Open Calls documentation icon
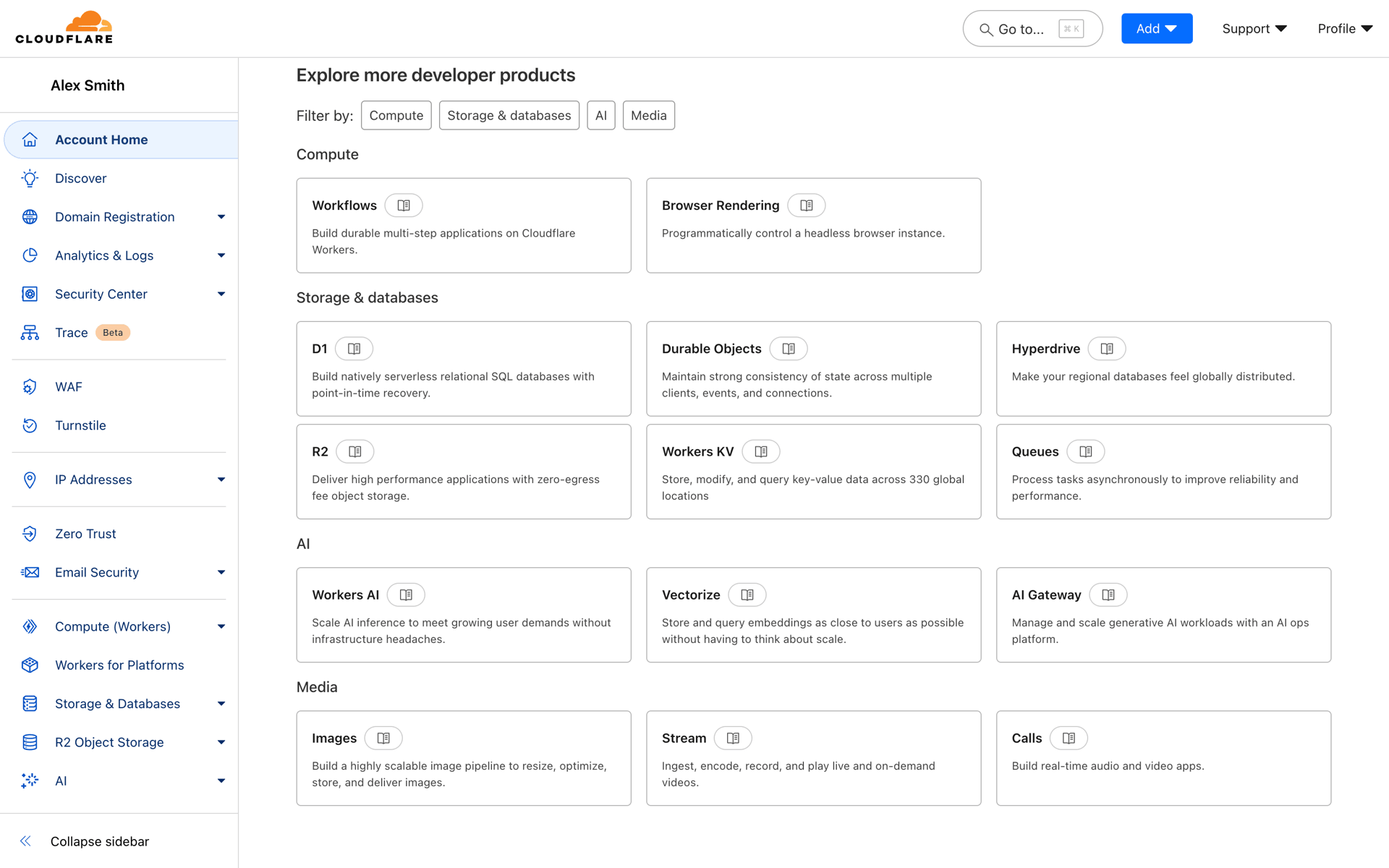Screen dimensions: 1389x868 click(x=1069, y=738)
